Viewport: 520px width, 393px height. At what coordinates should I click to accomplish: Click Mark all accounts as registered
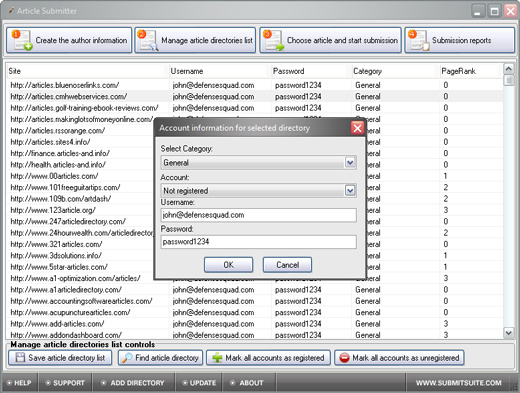point(268,358)
